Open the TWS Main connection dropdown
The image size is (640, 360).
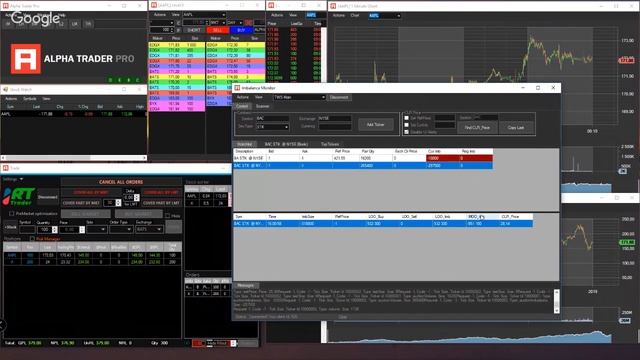pos(299,97)
